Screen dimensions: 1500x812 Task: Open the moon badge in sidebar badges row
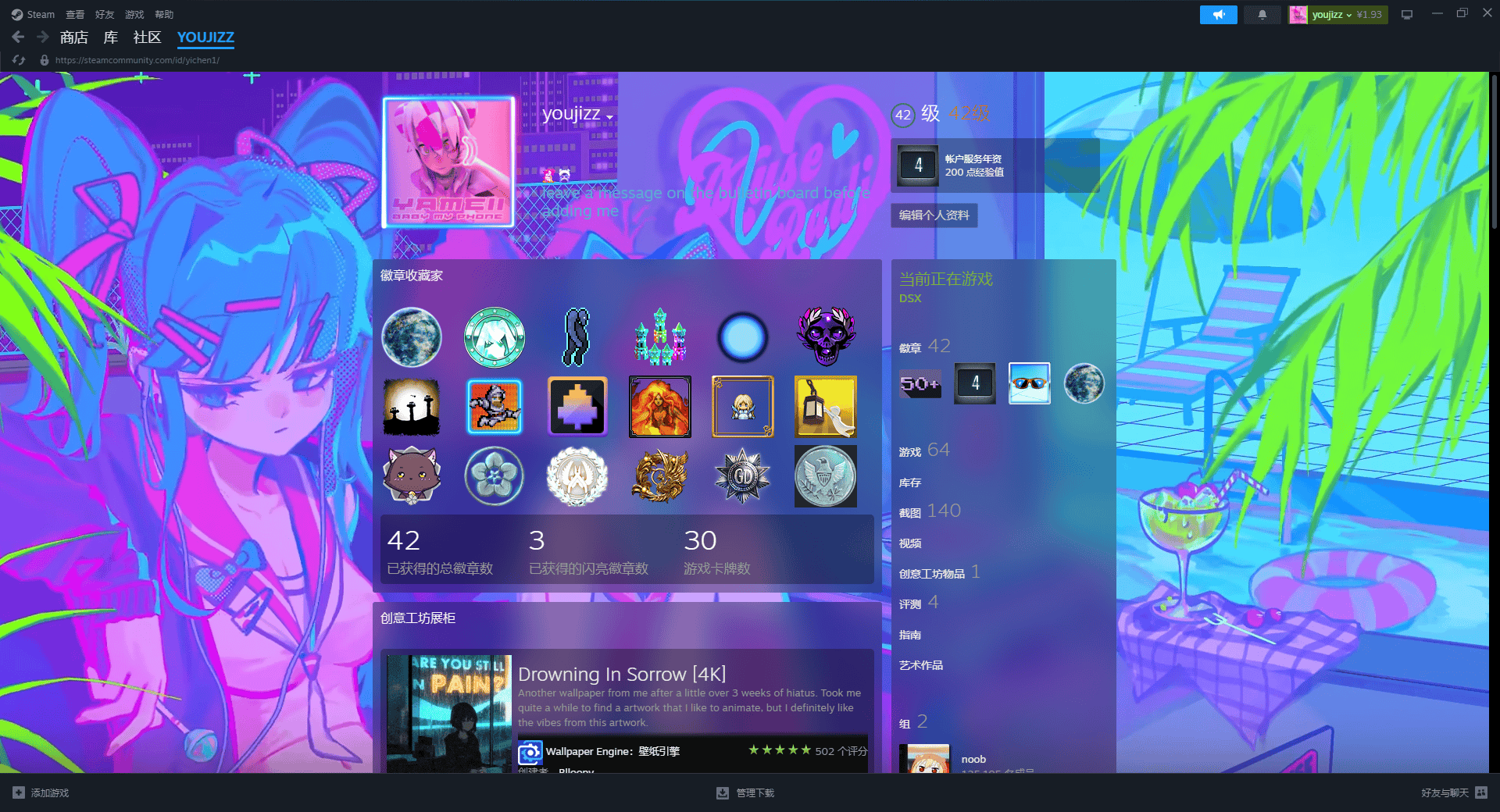(1084, 383)
